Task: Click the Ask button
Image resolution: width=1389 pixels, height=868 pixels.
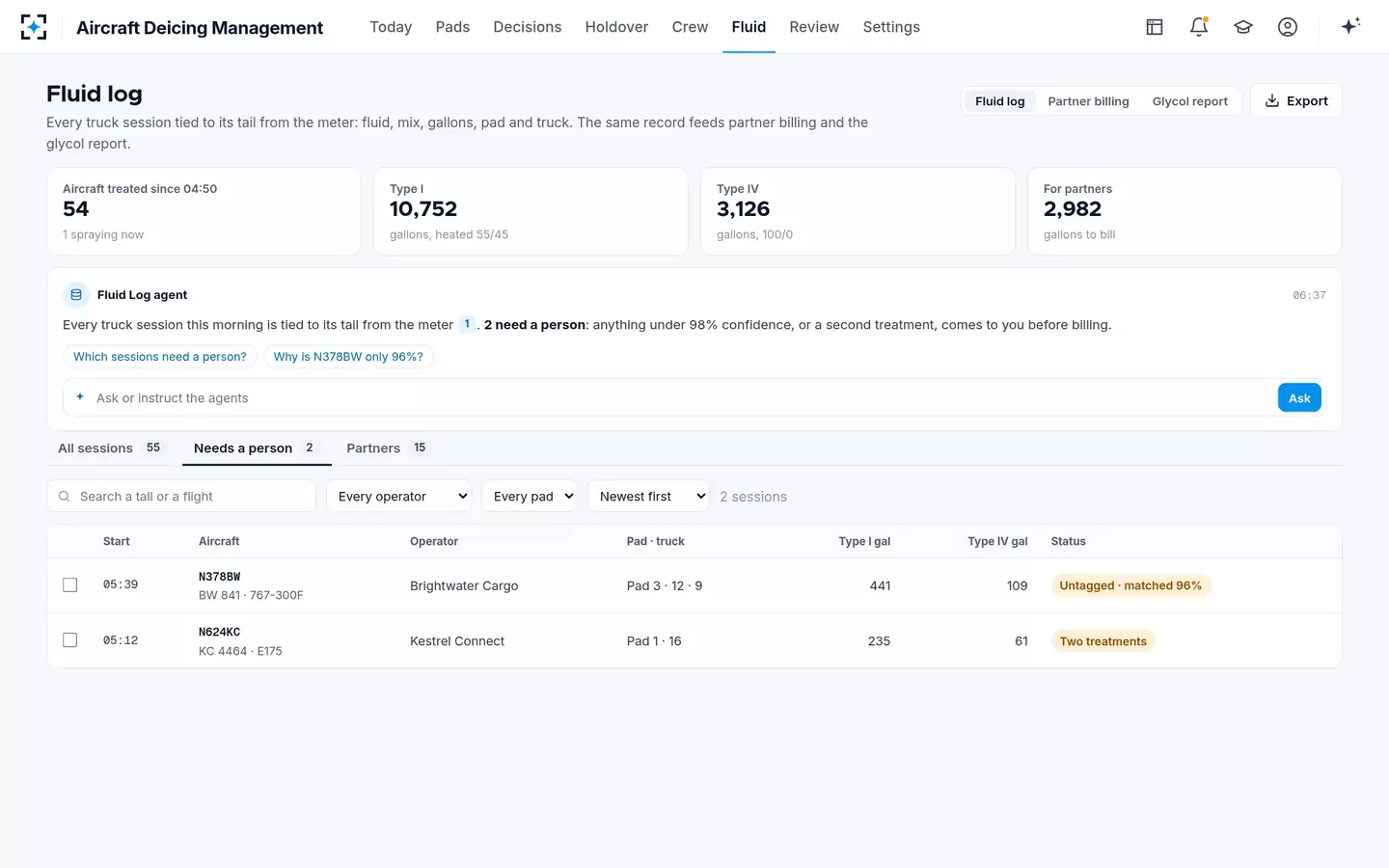Action: click(x=1299, y=397)
